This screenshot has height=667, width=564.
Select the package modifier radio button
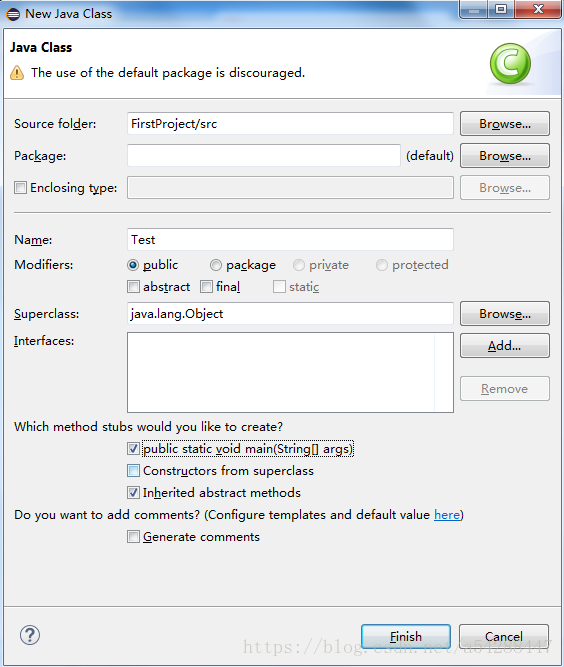pos(216,265)
